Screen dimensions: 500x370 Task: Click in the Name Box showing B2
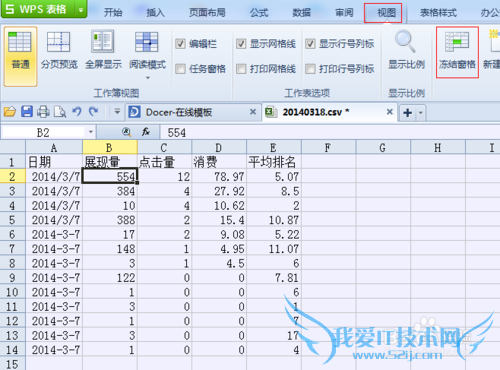click(x=43, y=132)
